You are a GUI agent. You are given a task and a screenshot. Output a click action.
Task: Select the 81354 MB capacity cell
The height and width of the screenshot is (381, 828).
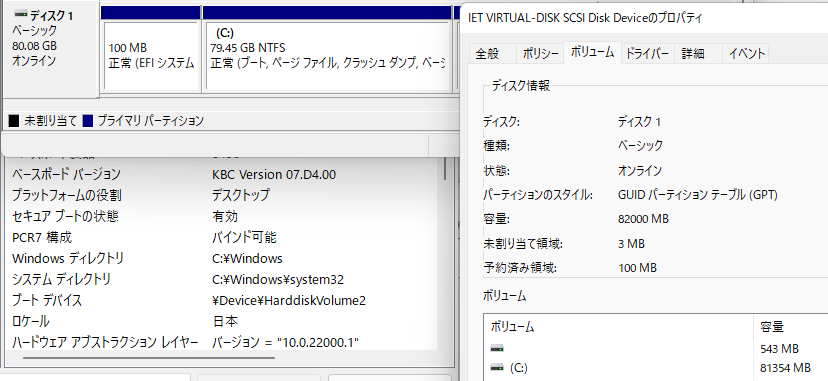point(785,368)
